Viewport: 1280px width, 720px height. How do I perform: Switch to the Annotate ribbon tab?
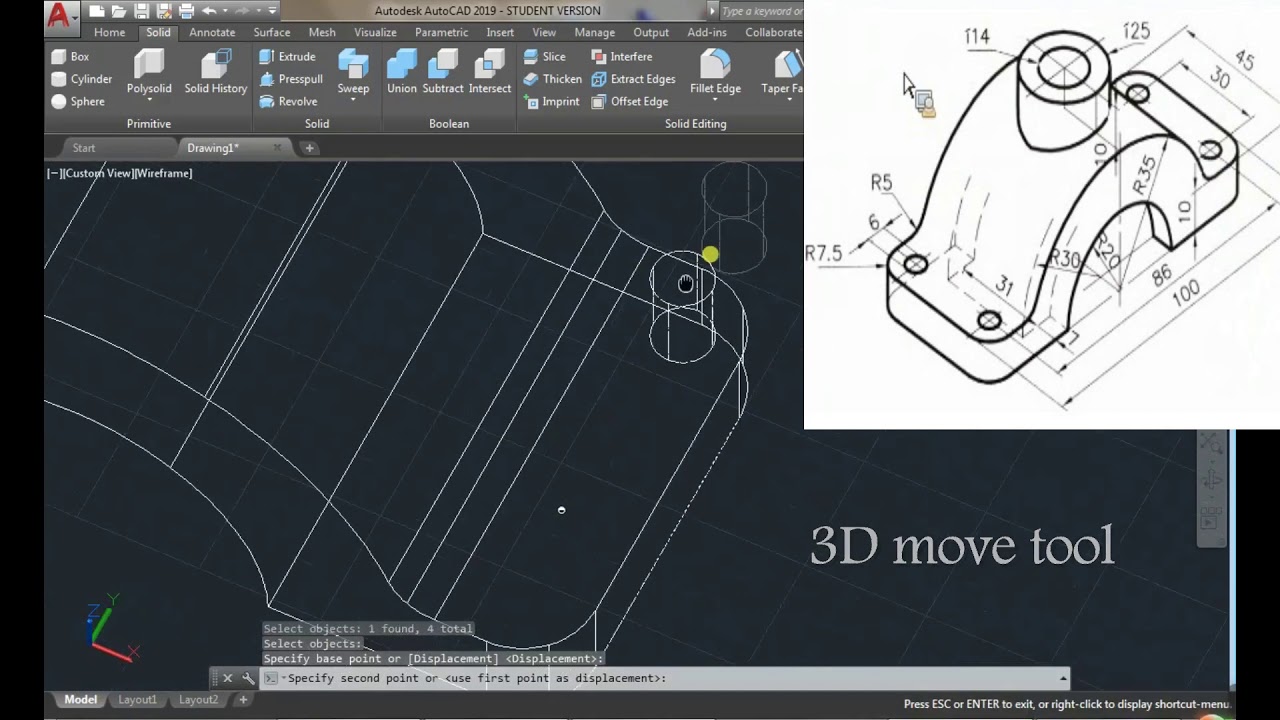pos(212,33)
